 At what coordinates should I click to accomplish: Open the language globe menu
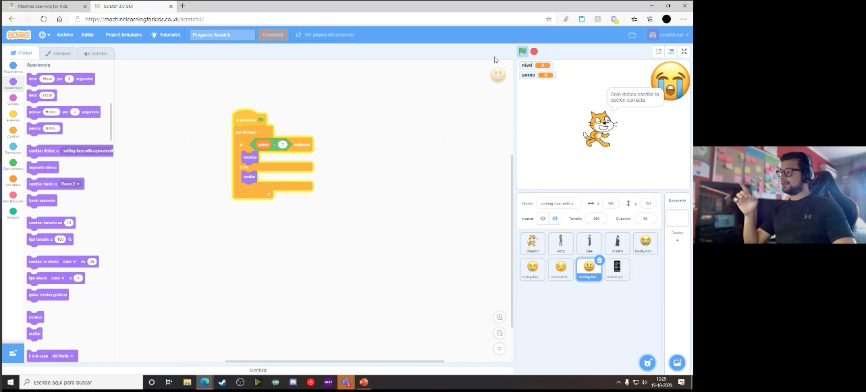point(44,35)
